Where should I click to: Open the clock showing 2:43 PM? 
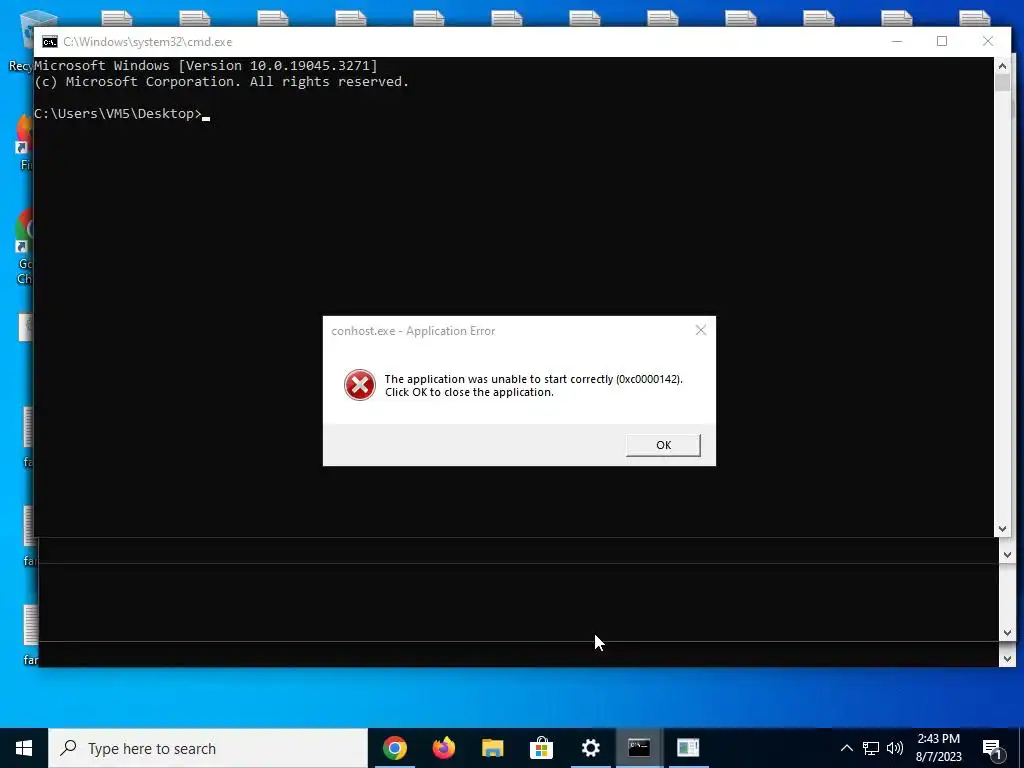[x=938, y=748]
